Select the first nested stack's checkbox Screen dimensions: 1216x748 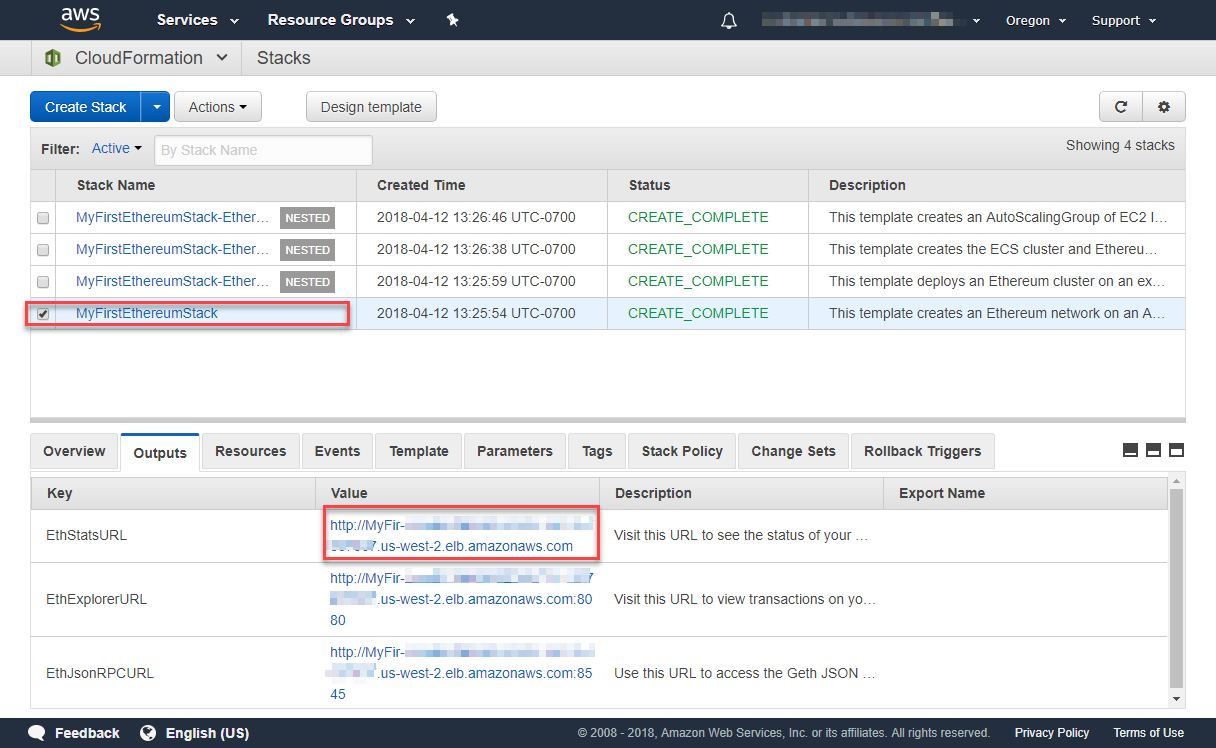pos(42,217)
